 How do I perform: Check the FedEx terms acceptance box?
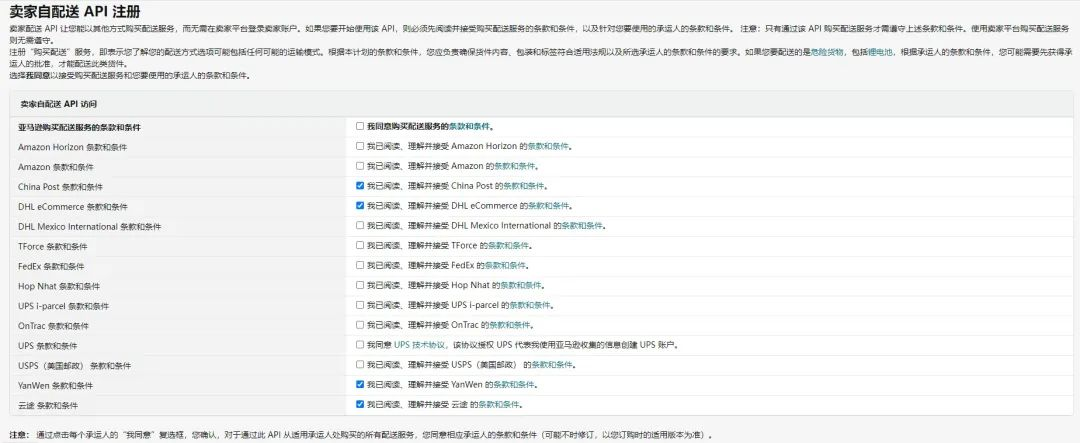point(360,266)
